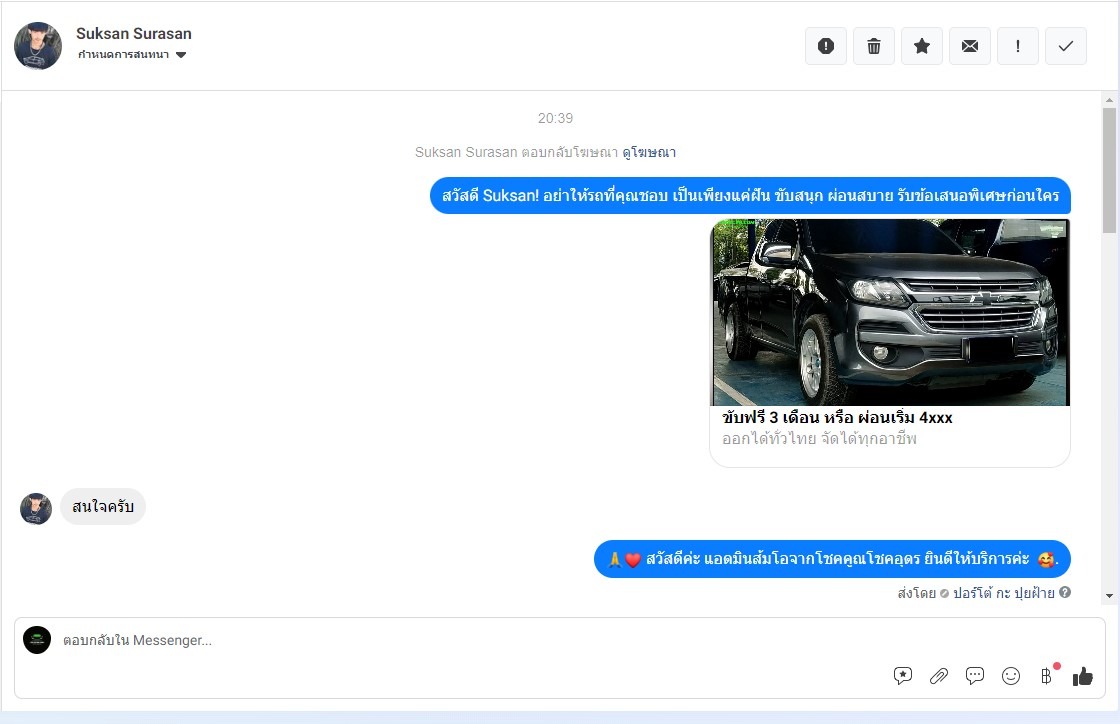Image resolution: width=1120 pixels, height=724 pixels.
Task: Toggle conversation as unread with envelope
Action: click(970, 46)
